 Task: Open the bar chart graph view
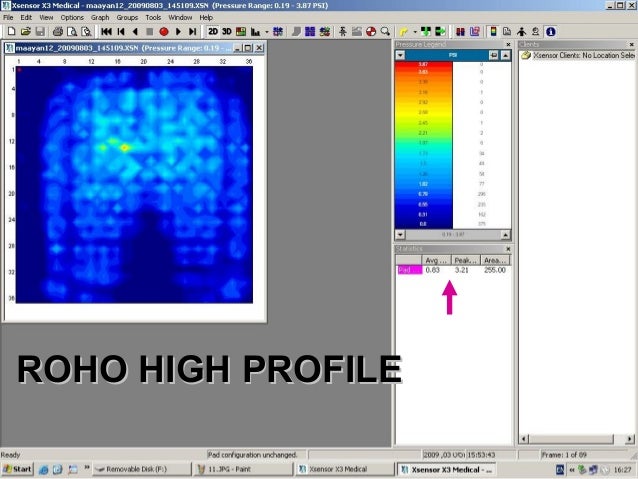pyautogui.click(x=256, y=31)
